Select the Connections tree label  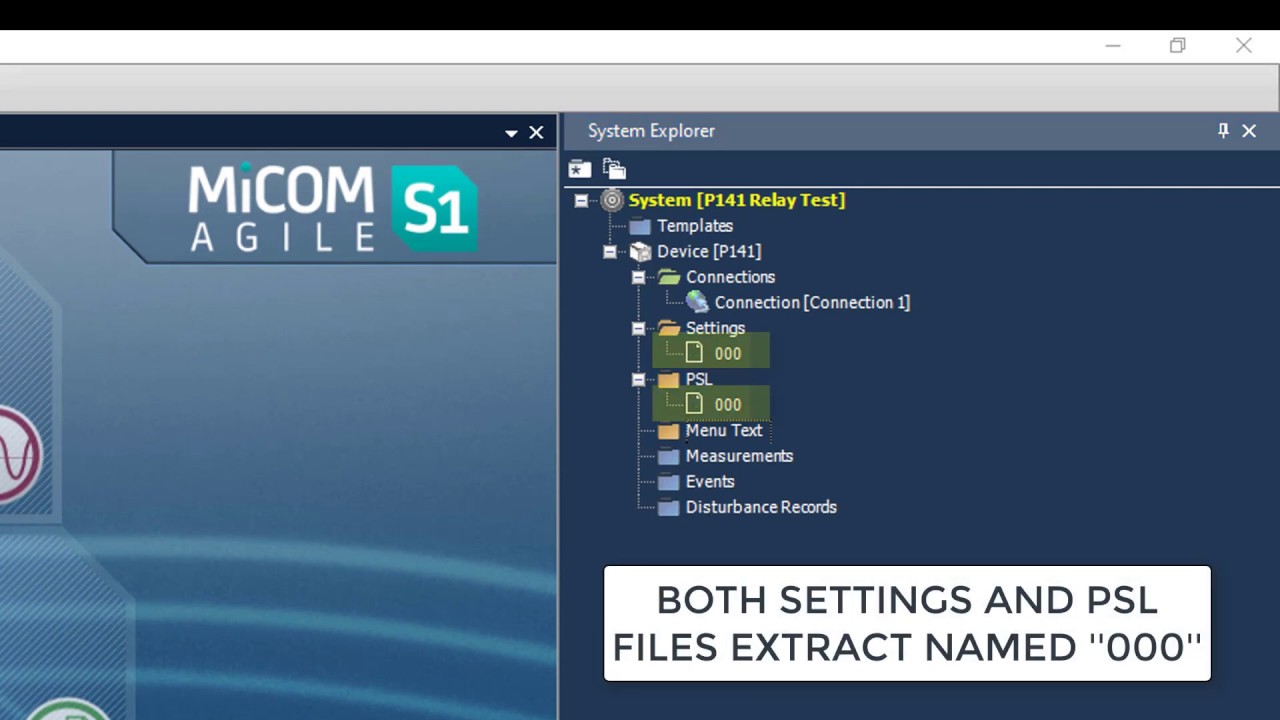tap(730, 277)
